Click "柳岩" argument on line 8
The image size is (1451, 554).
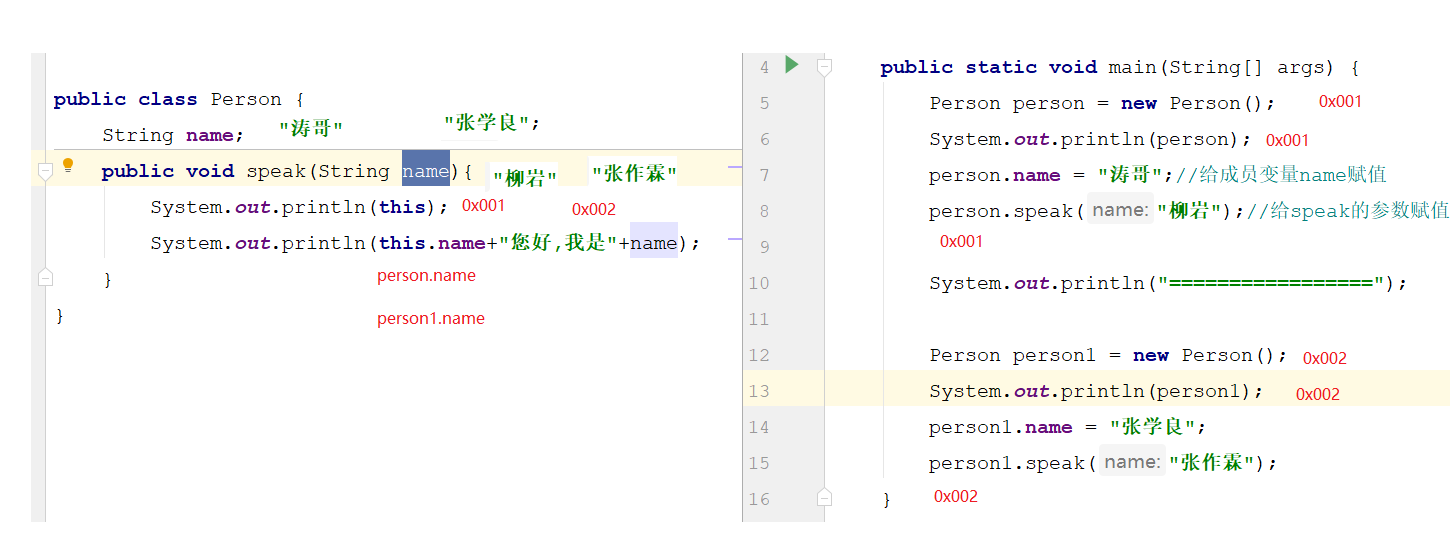(1190, 211)
